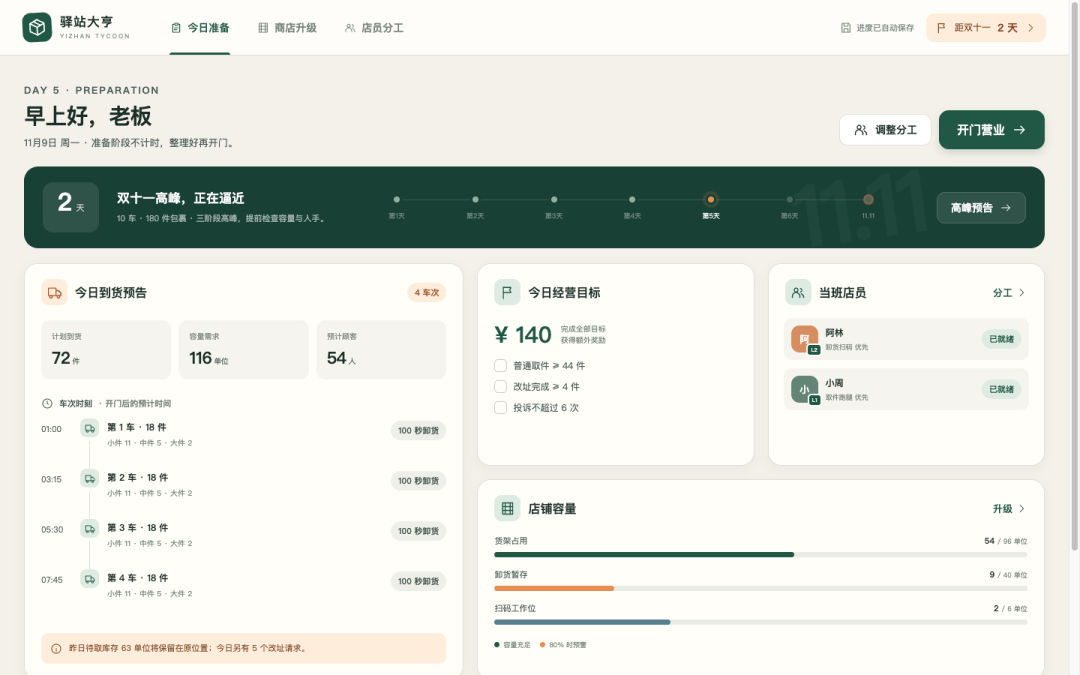Select the 第6天 timeline marker
Image resolution: width=1080 pixels, height=675 pixels.
click(789, 200)
